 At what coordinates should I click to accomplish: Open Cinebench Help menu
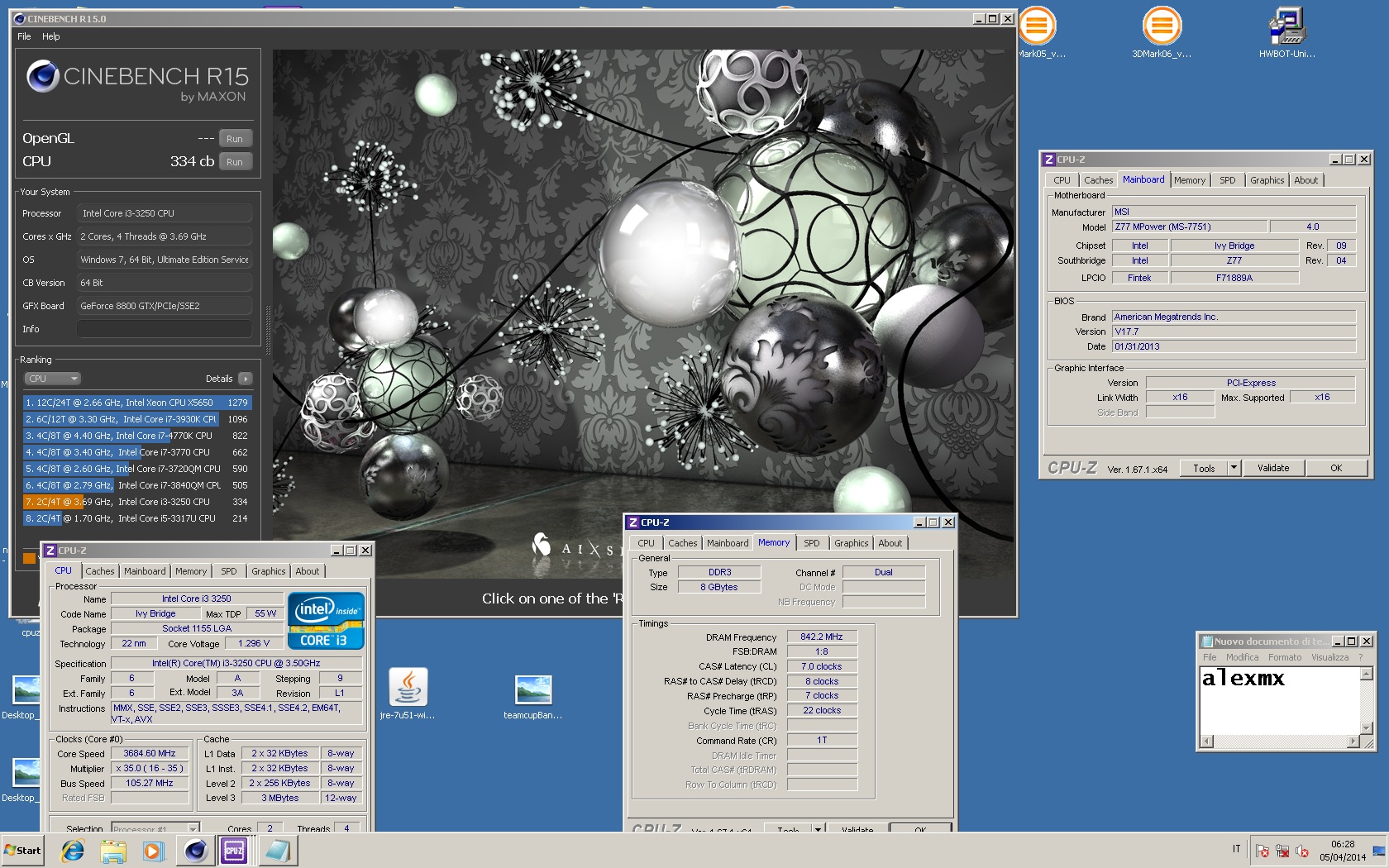[x=51, y=36]
